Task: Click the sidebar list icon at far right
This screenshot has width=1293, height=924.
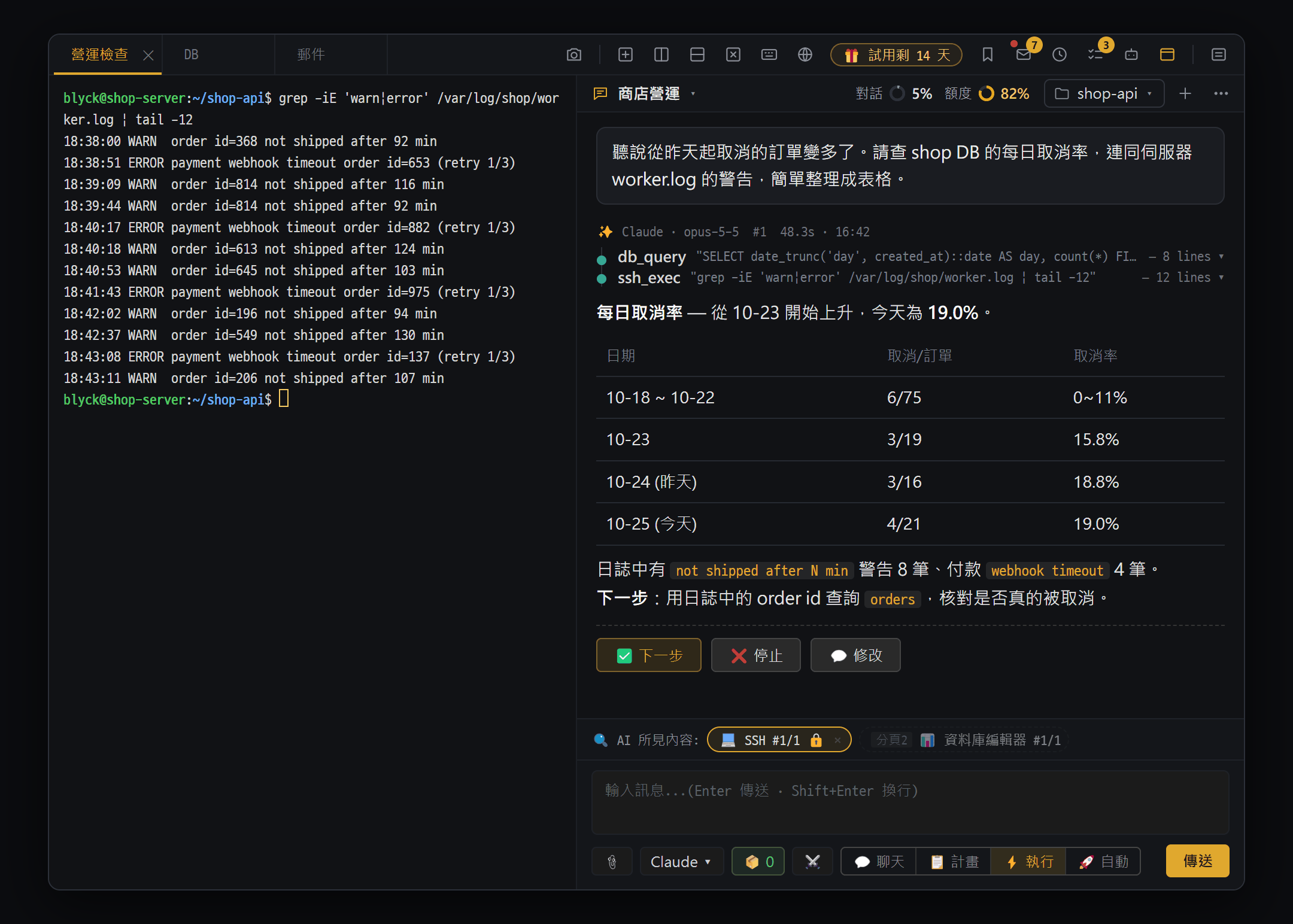Action: pyautogui.click(x=1218, y=54)
